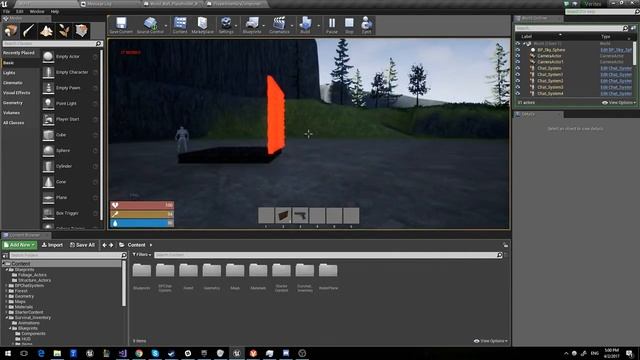Click the Import button
640x360 pixels.
53,245
